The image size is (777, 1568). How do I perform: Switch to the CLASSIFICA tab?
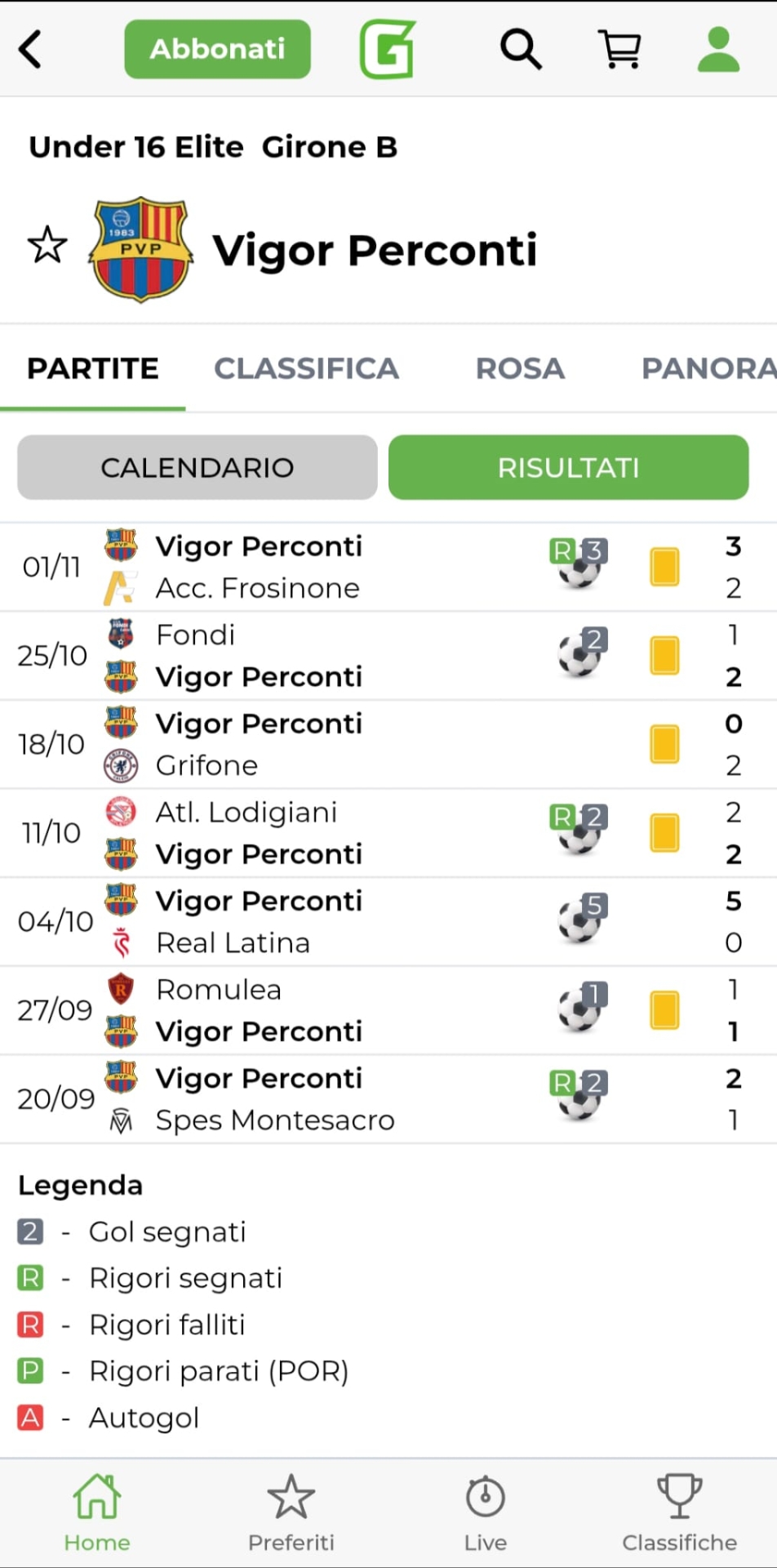306,368
